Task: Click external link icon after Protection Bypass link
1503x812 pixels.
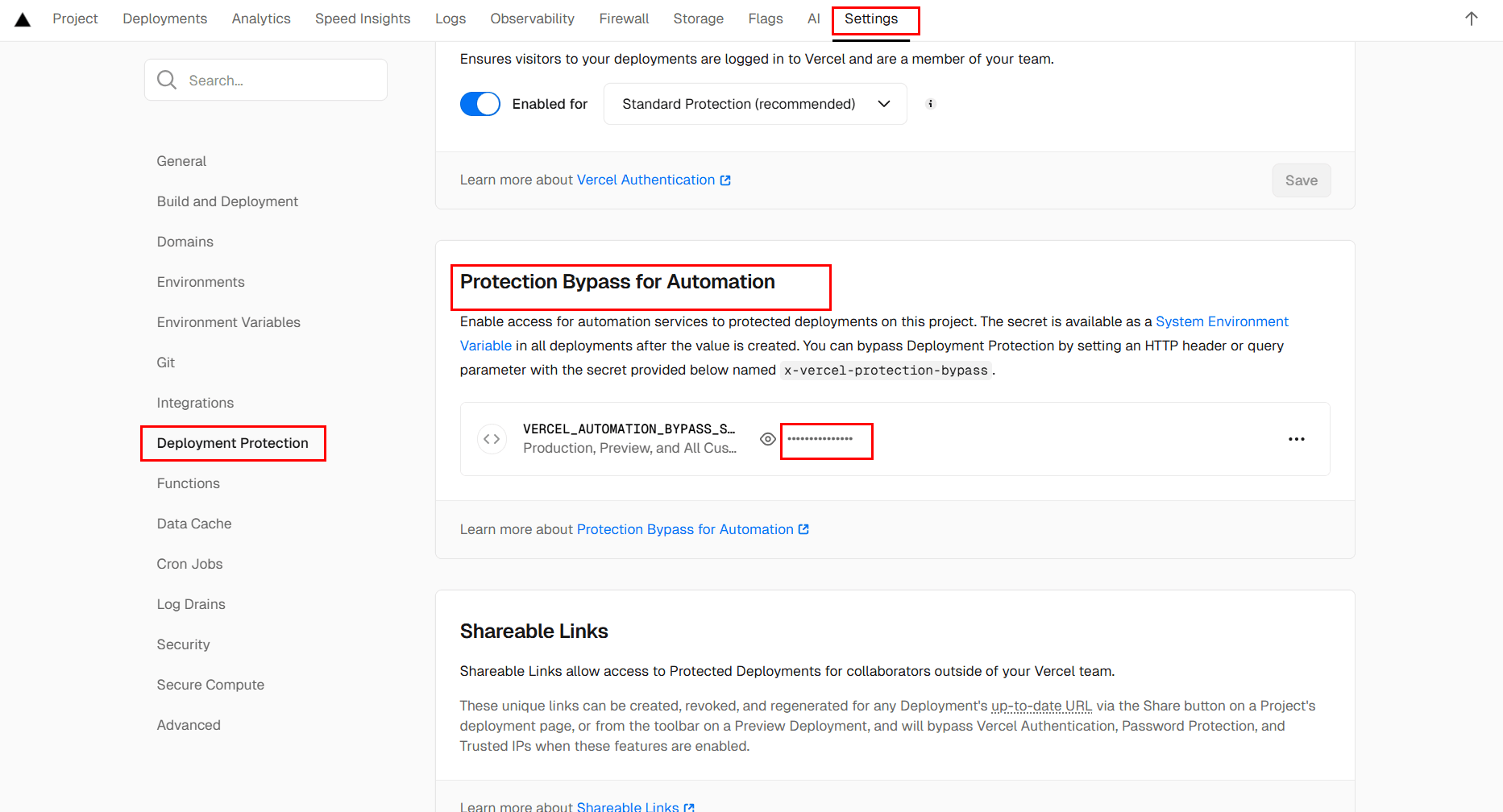Action: coord(803,529)
